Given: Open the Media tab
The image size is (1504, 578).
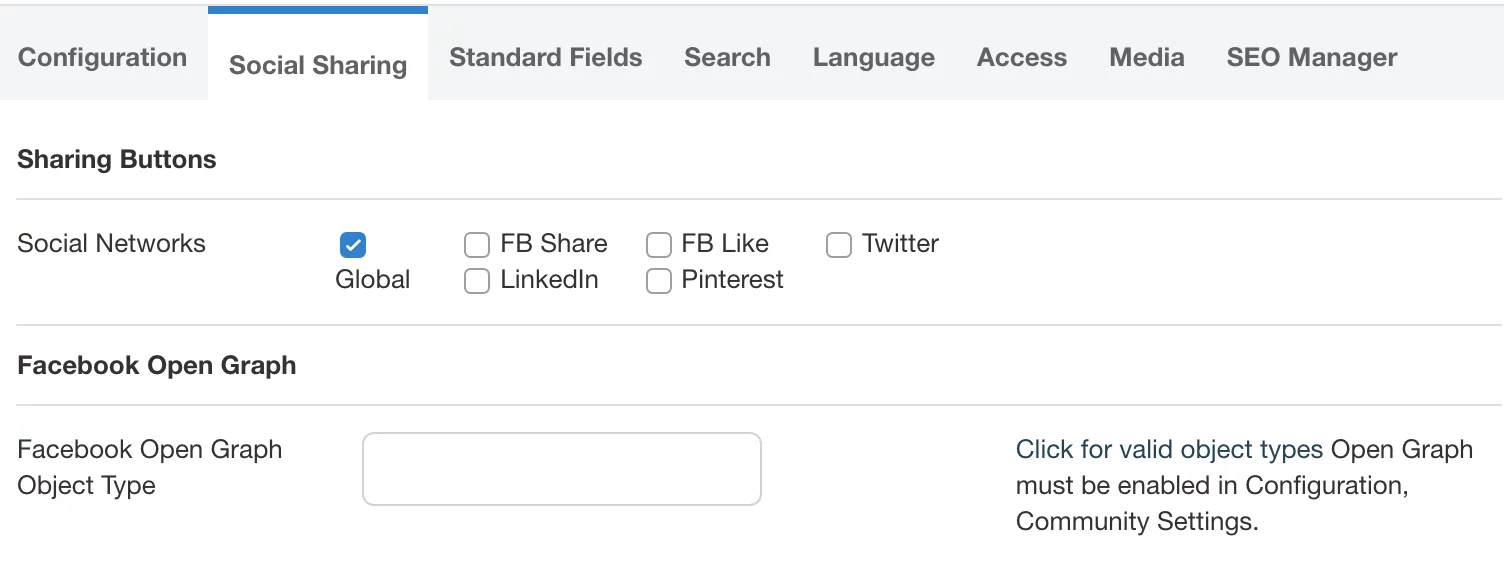Looking at the screenshot, I should tap(1146, 57).
